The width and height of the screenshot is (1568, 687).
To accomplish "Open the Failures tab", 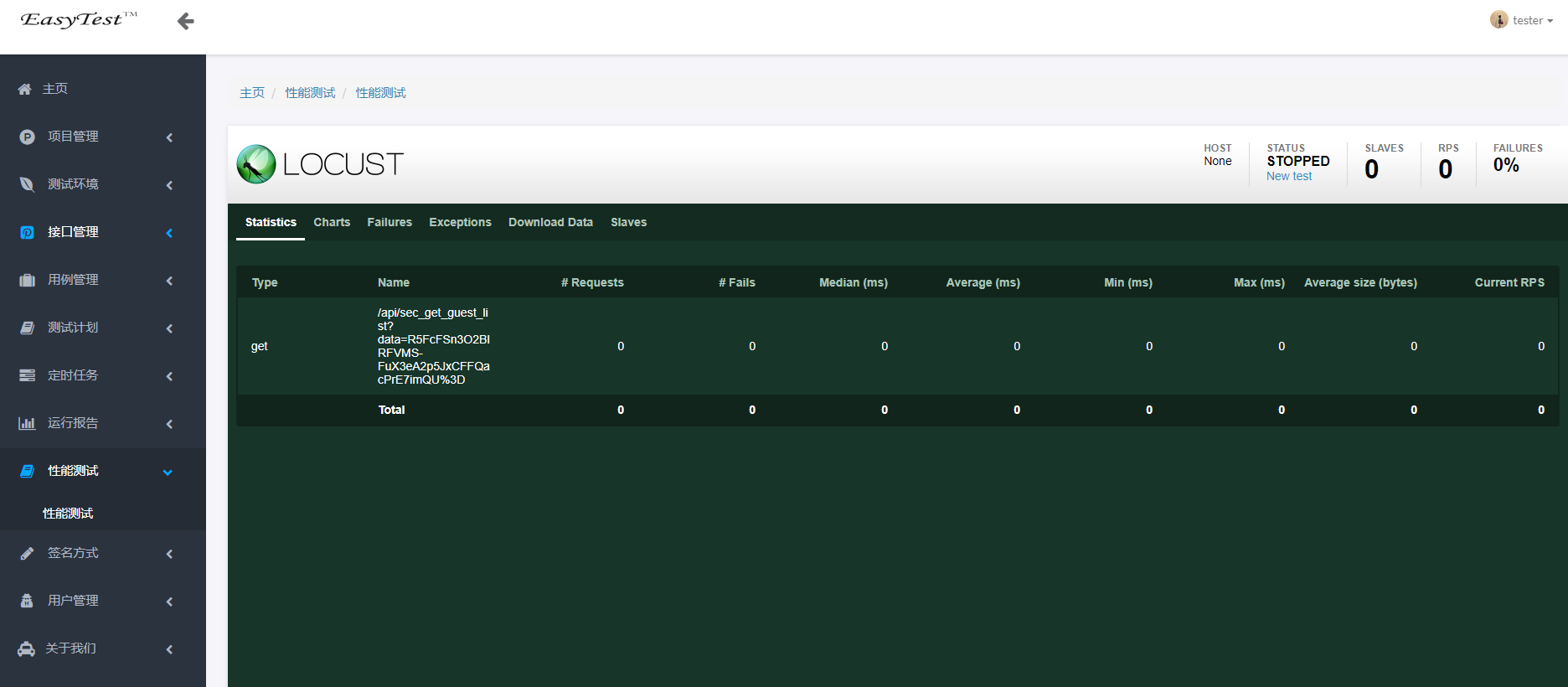I will (x=389, y=222).
